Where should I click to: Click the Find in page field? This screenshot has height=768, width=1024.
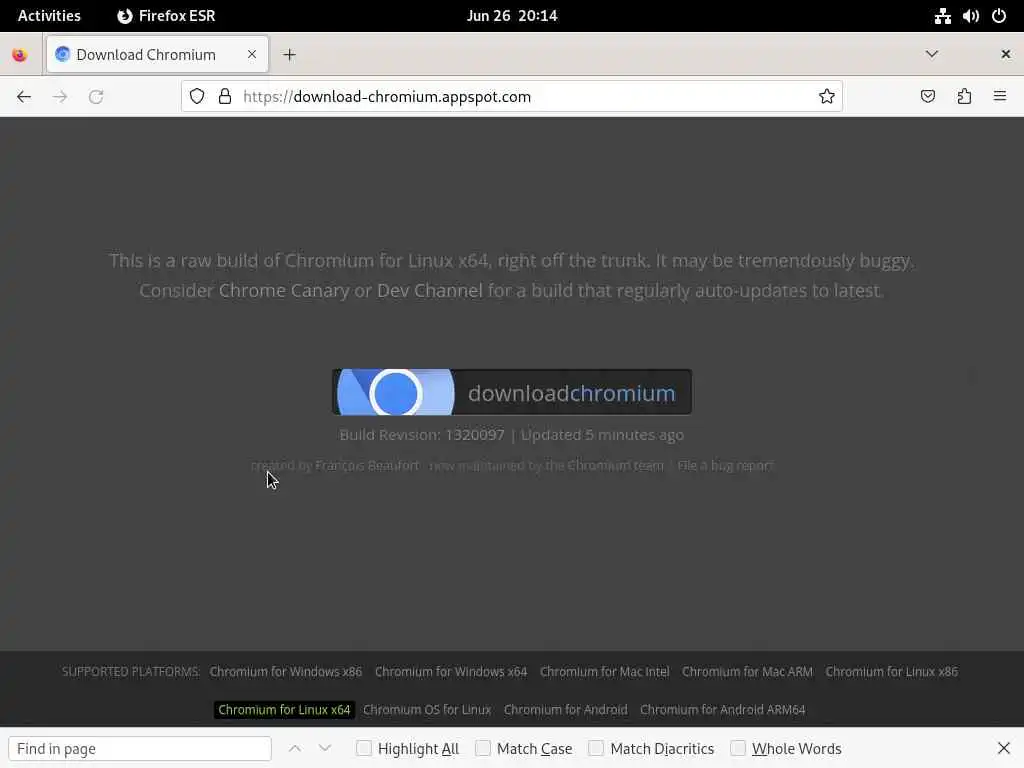[x=140, y=748]
